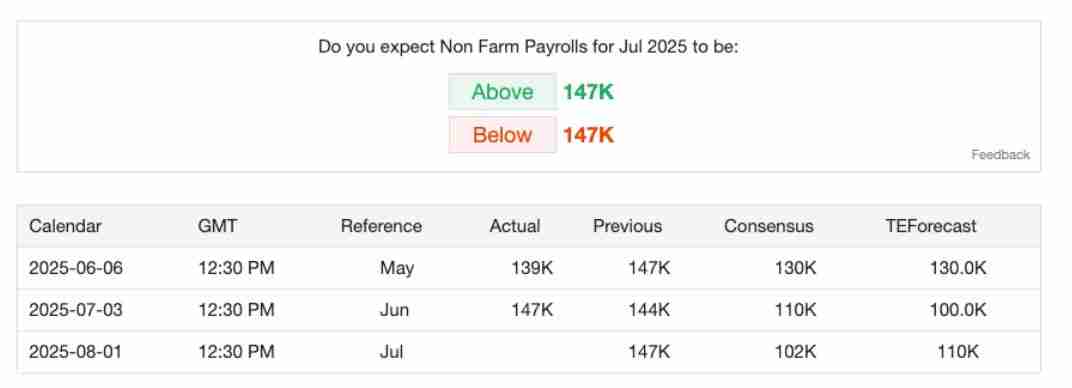Click the Actual column header

[x=515, y=226]
